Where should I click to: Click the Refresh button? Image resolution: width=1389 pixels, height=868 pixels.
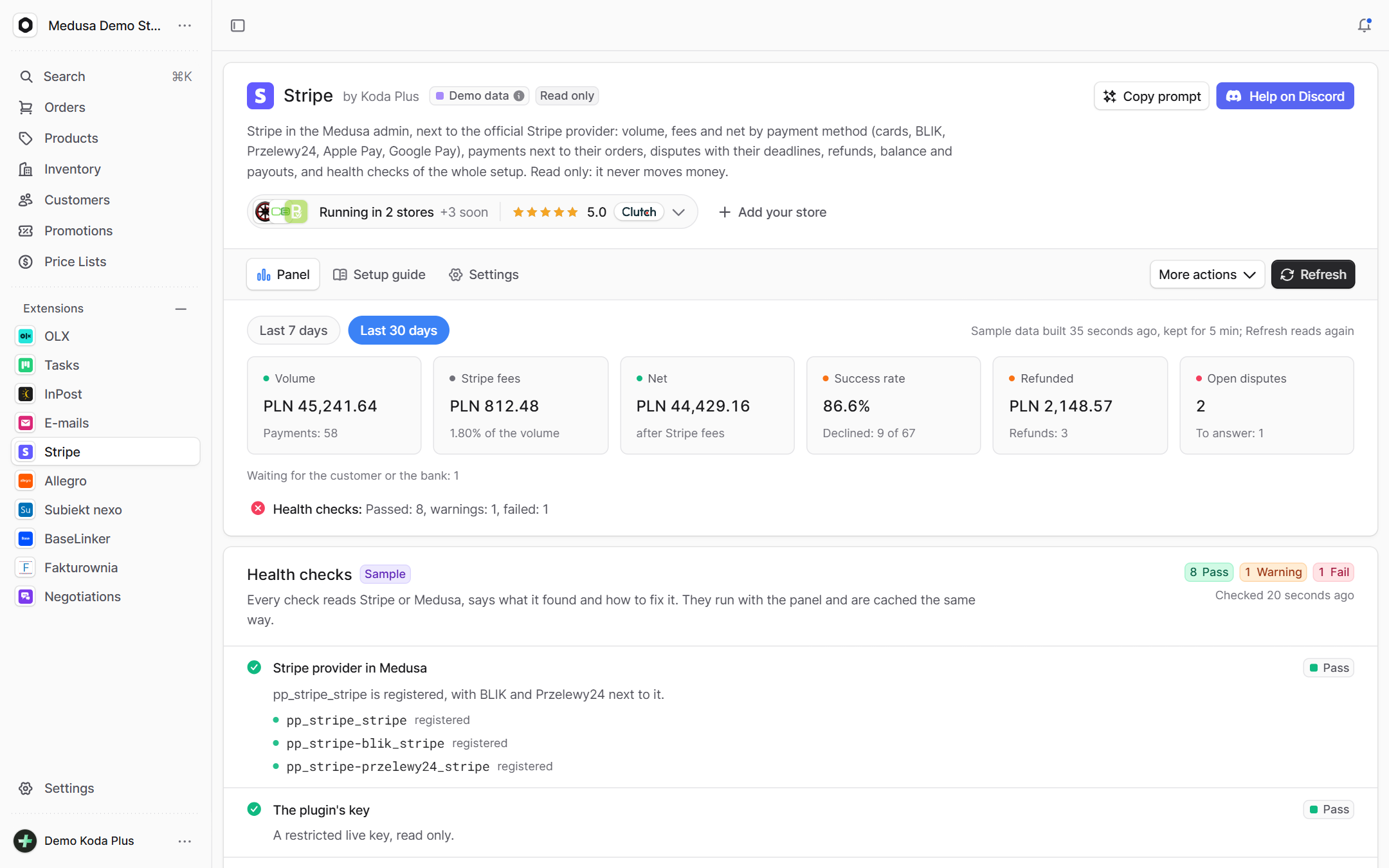[1313, 275]
